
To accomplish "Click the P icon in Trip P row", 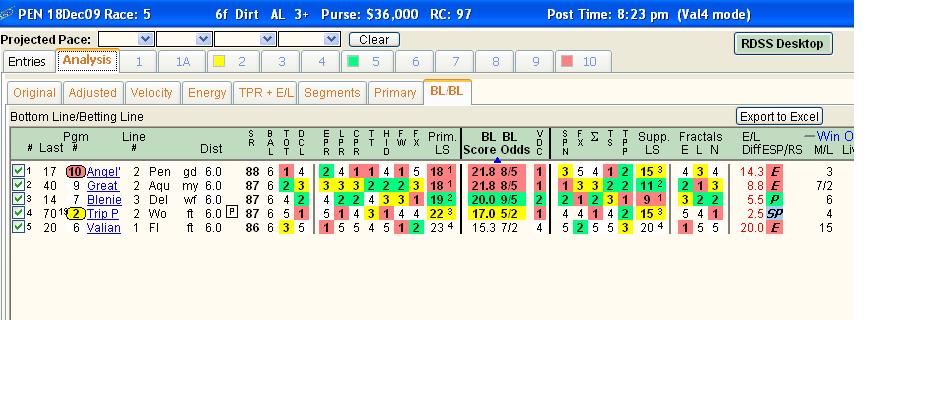I will click(232, 212).
